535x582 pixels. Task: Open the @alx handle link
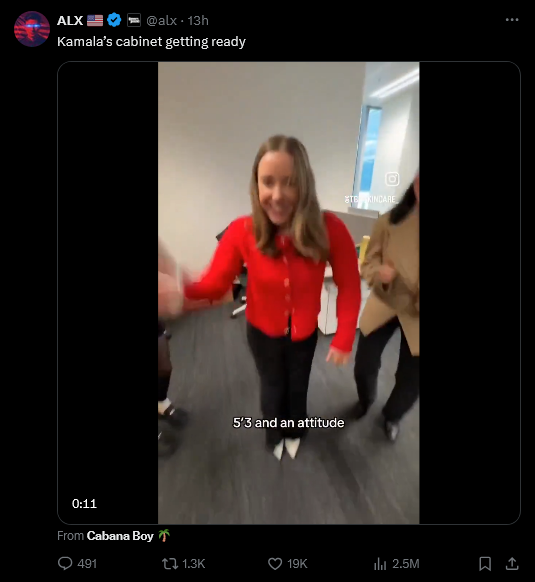[x=162, y=20]
